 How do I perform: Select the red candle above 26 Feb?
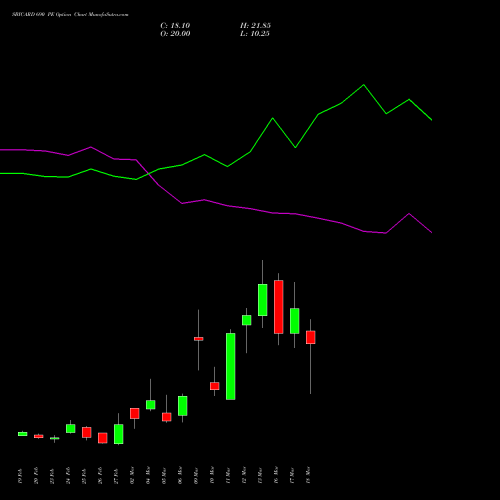coord(103,438)
